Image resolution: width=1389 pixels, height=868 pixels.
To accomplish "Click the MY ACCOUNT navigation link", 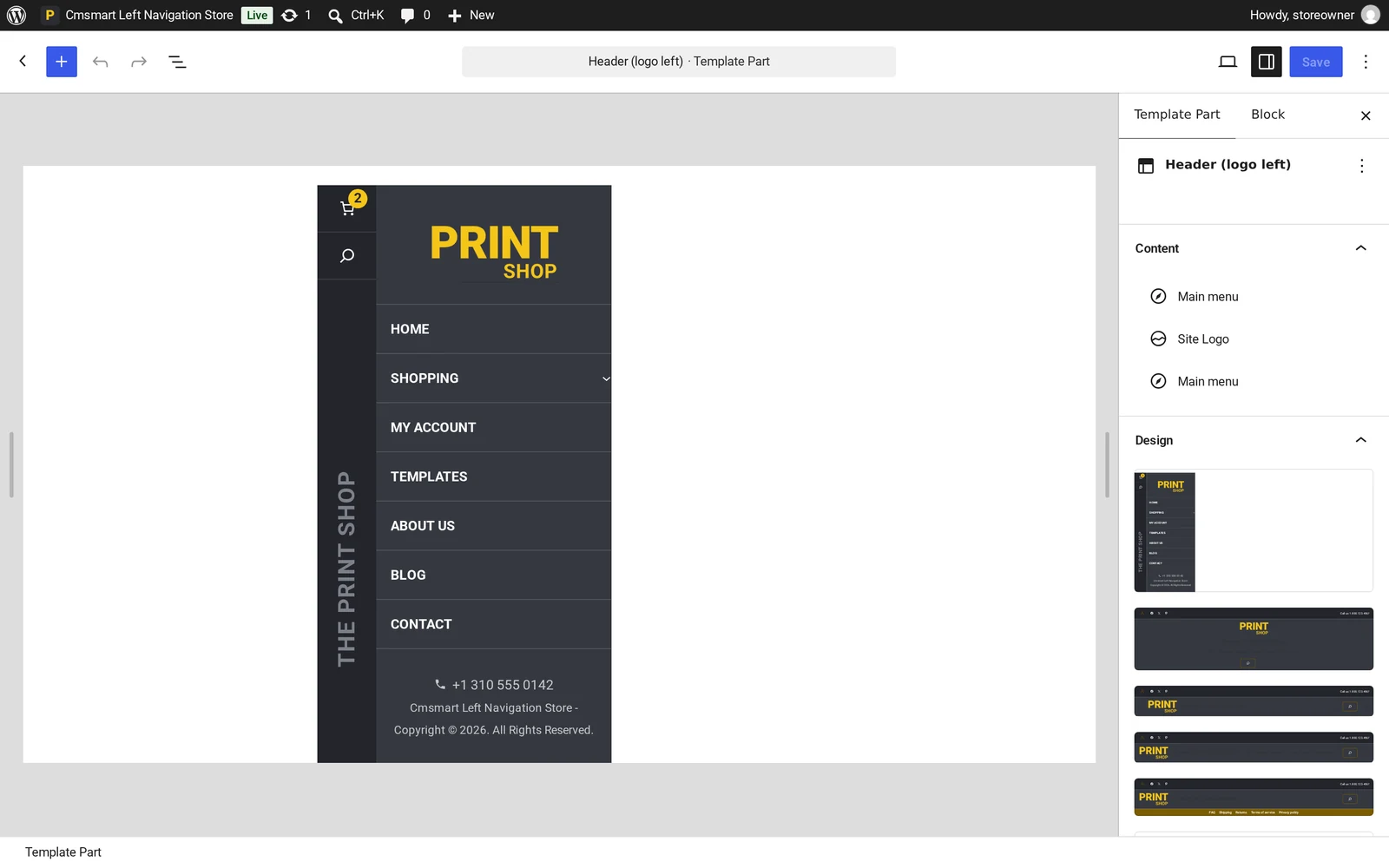I will click(x=433, y=428).
